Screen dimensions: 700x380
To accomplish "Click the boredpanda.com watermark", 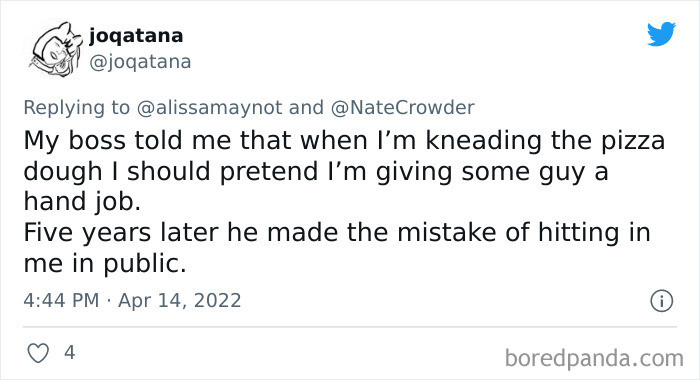I will 594,359.
